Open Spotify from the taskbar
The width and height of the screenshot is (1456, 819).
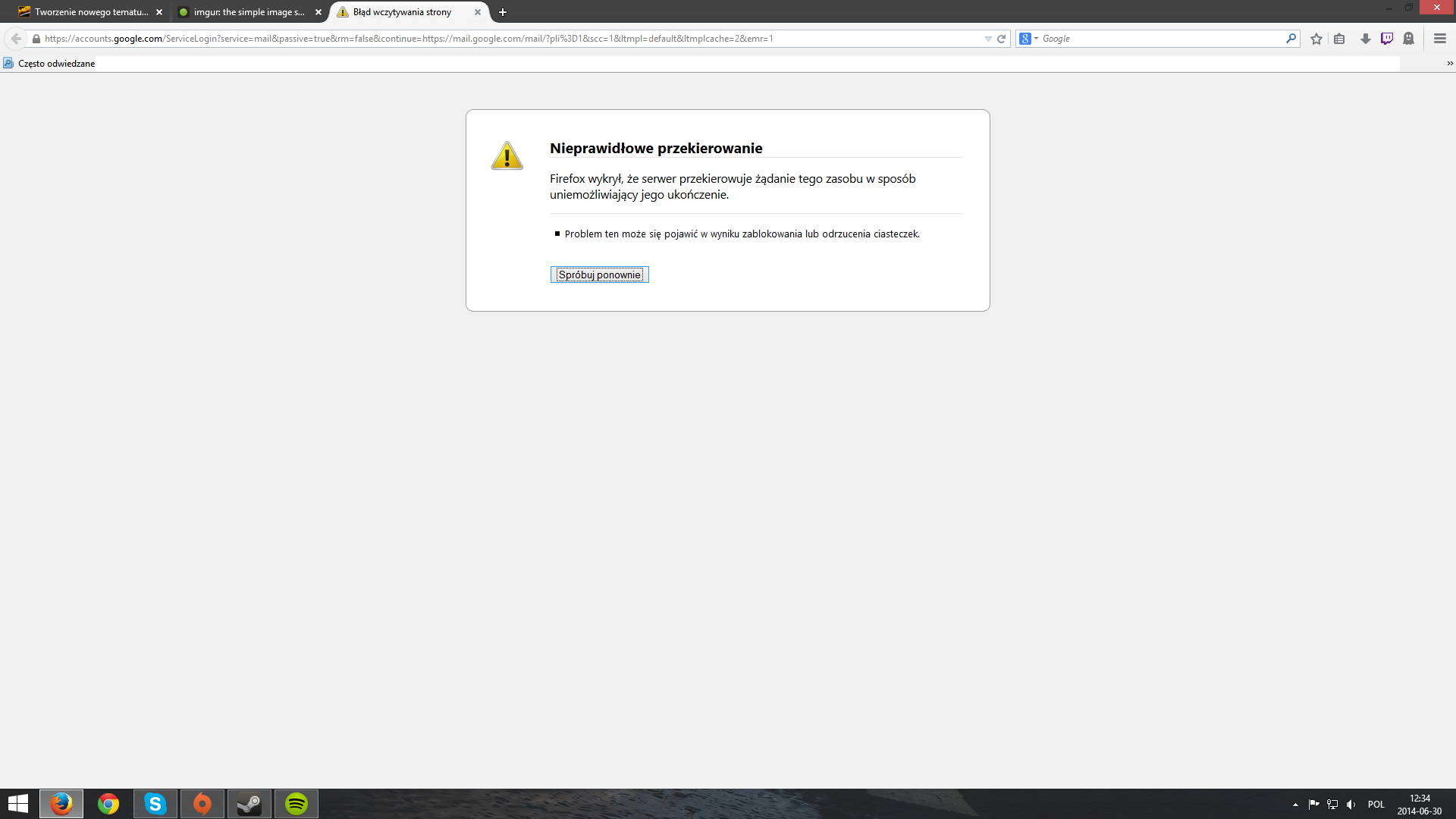[x=297, y=804]
